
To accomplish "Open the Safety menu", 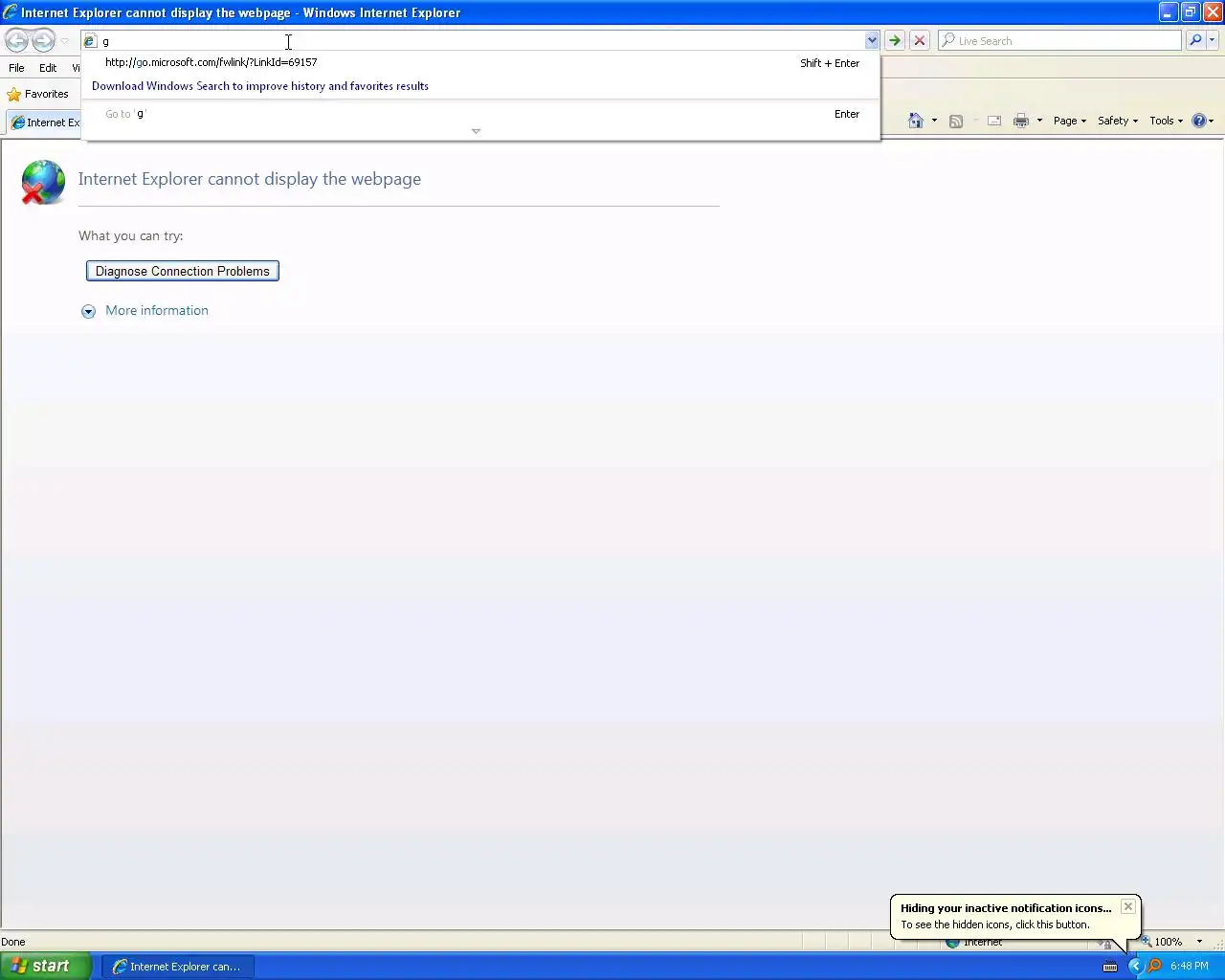I will (x=1118, y=121).
